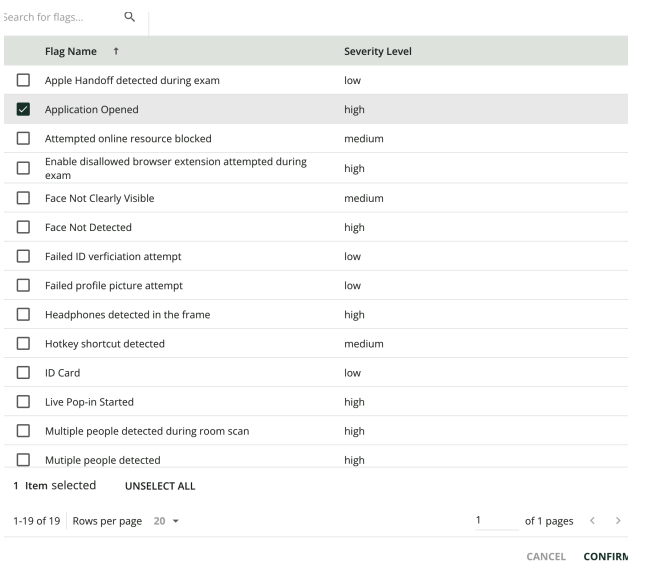Sort by Flag Name arrow

click(x=116, y=51)
